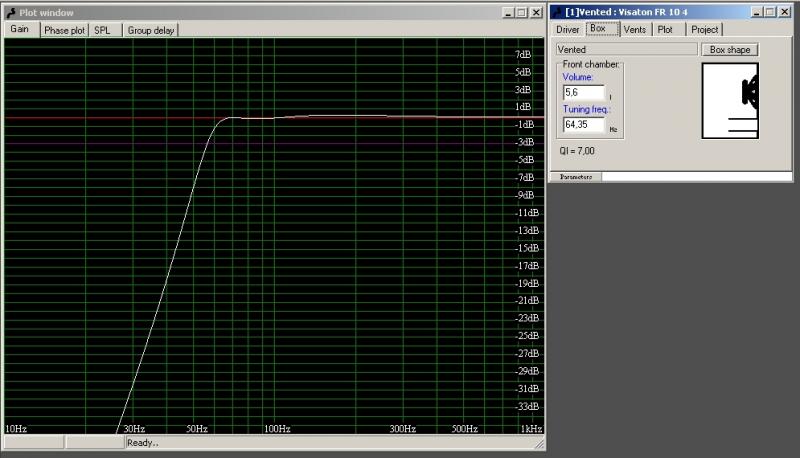Click the vented box diagram image
Viewport: 800px width, 458px height.
tap(730, 100)
